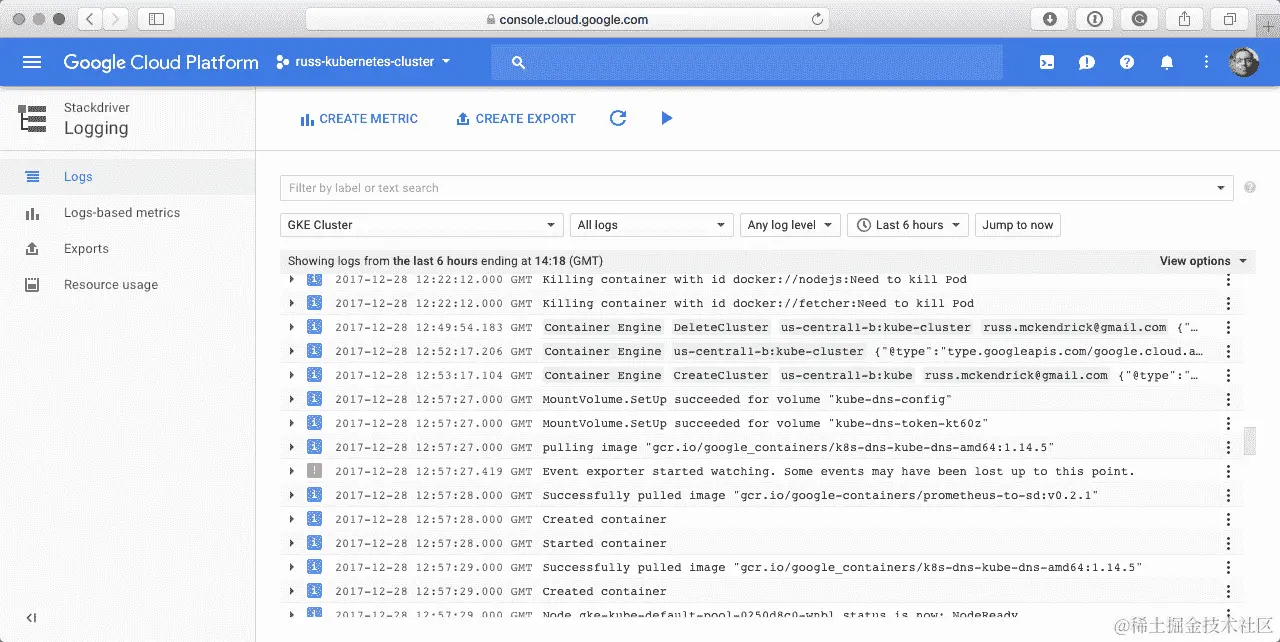Open the filter box dropdown arrow
This screenshot has width=1280, height=642.
pos(1221,188)
